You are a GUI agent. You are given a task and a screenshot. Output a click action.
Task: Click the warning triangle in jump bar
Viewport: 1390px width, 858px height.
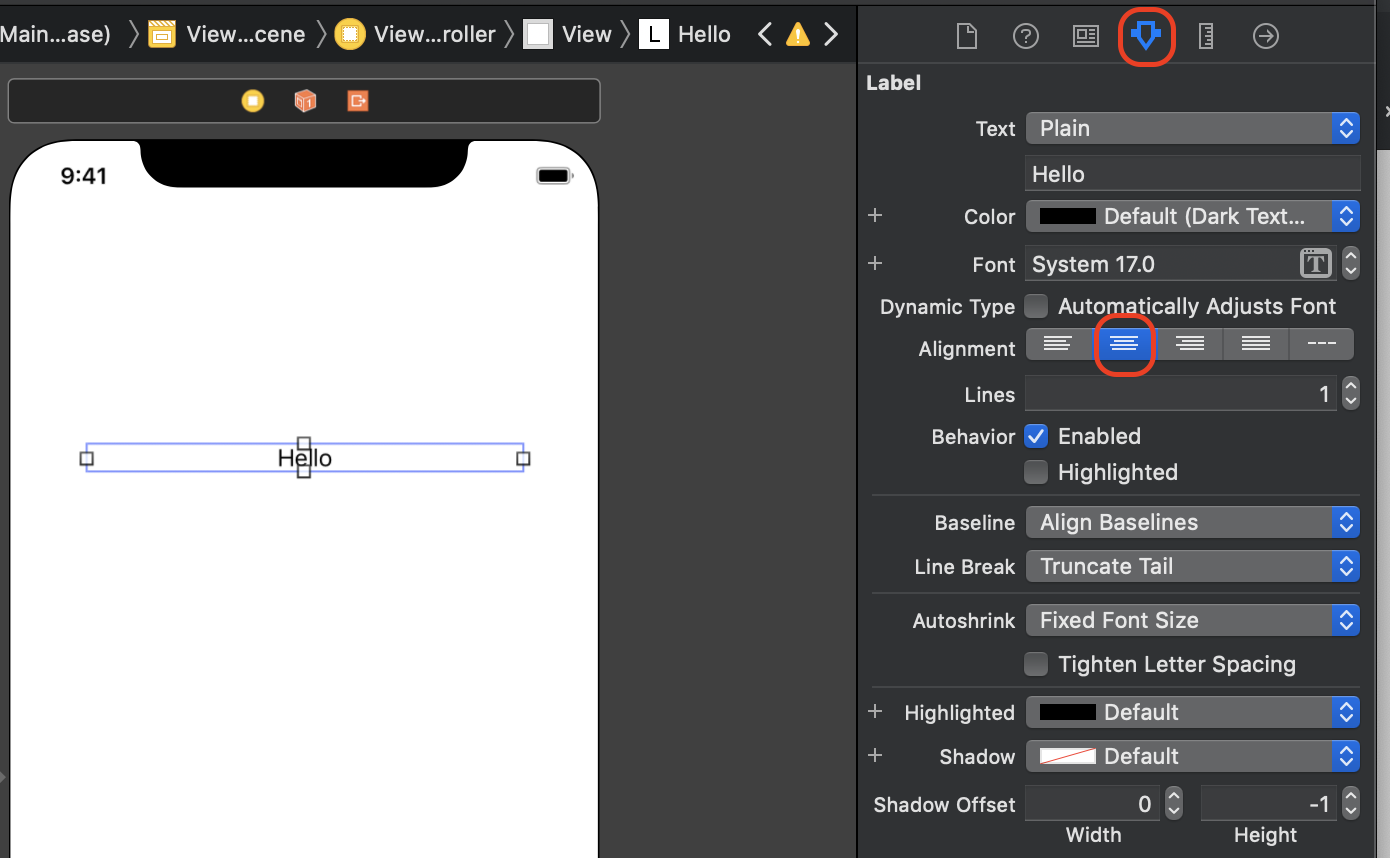pos(798,35)
